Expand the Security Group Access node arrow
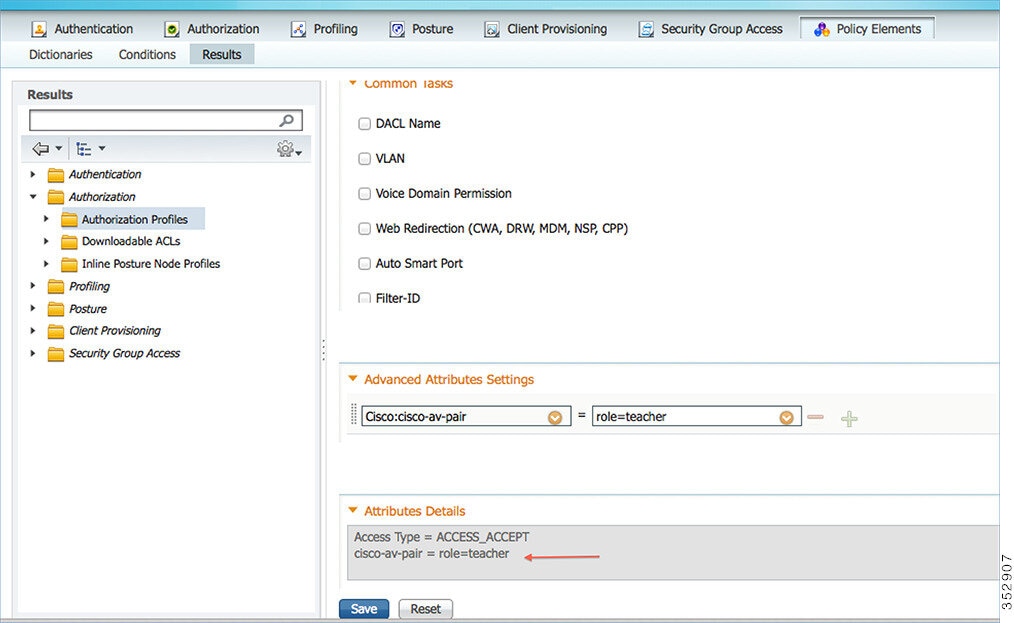1014x623 pixels. point(33,353)
